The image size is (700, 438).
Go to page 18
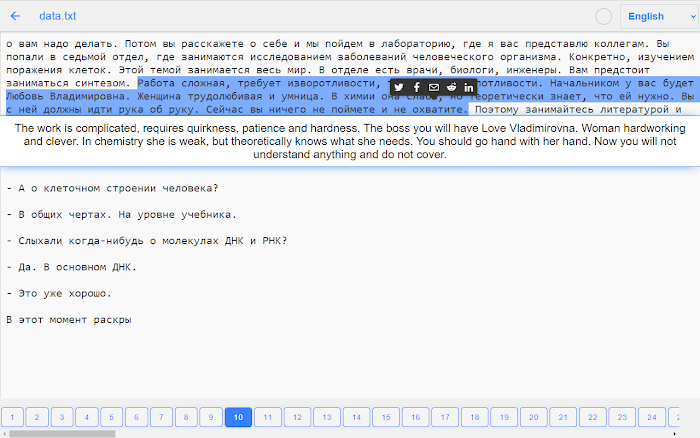tap(475, 417)
